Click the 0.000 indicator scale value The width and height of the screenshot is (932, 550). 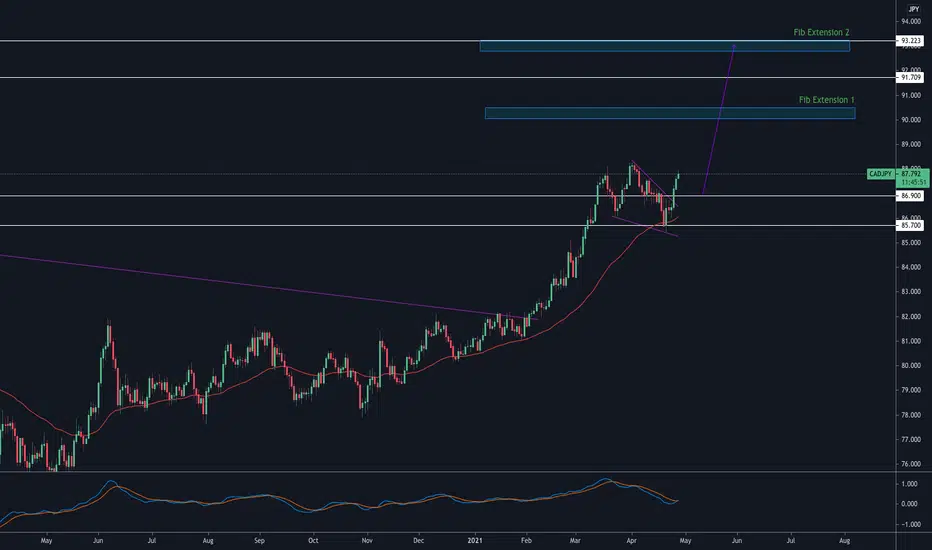(x=909, y=504)
